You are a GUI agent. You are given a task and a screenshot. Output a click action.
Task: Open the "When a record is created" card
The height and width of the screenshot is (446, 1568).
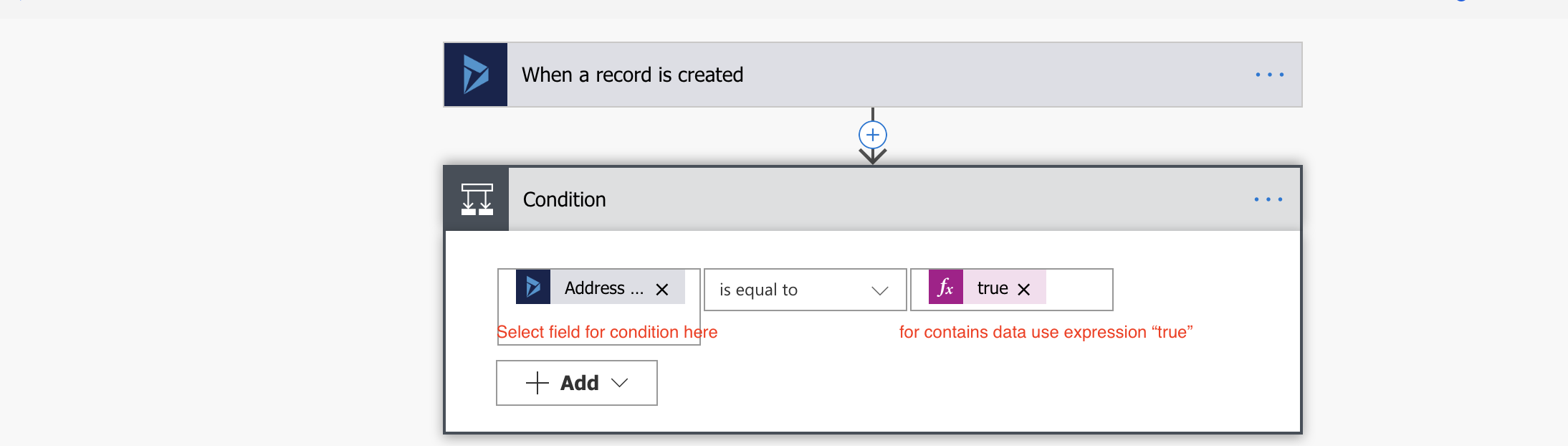coord(632,75)
